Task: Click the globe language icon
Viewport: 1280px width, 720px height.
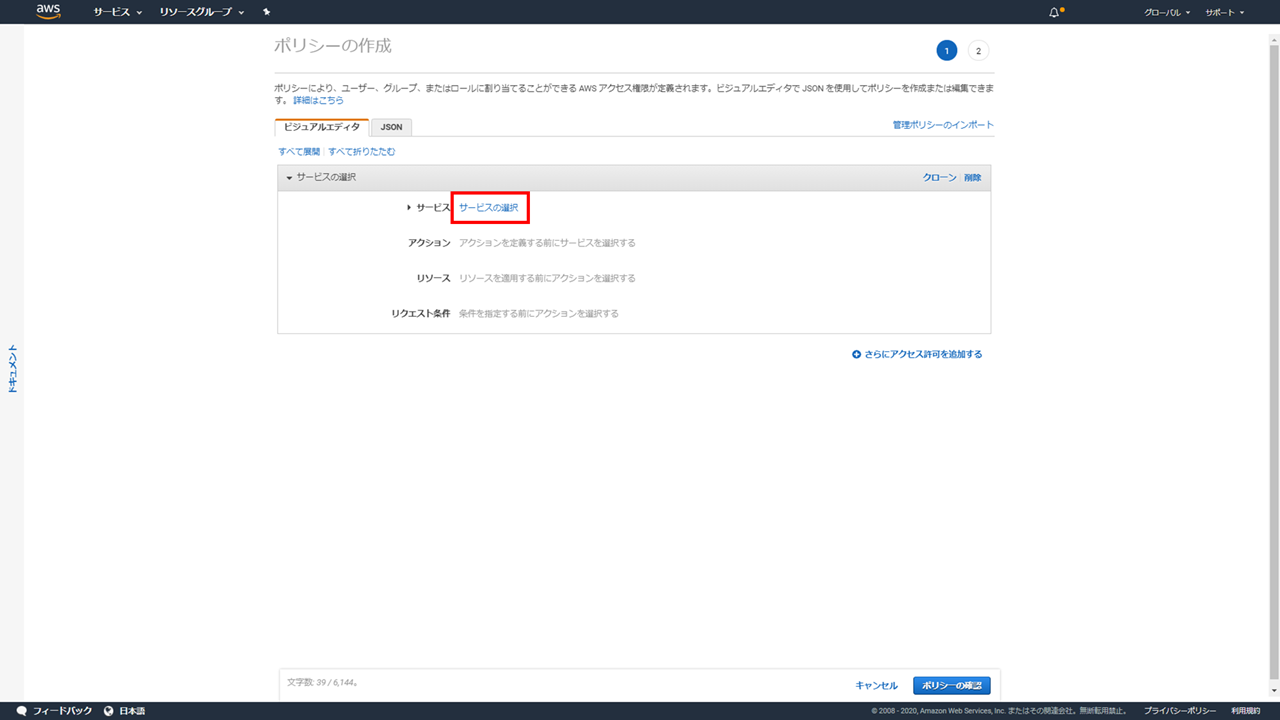Action: point(108,711)
